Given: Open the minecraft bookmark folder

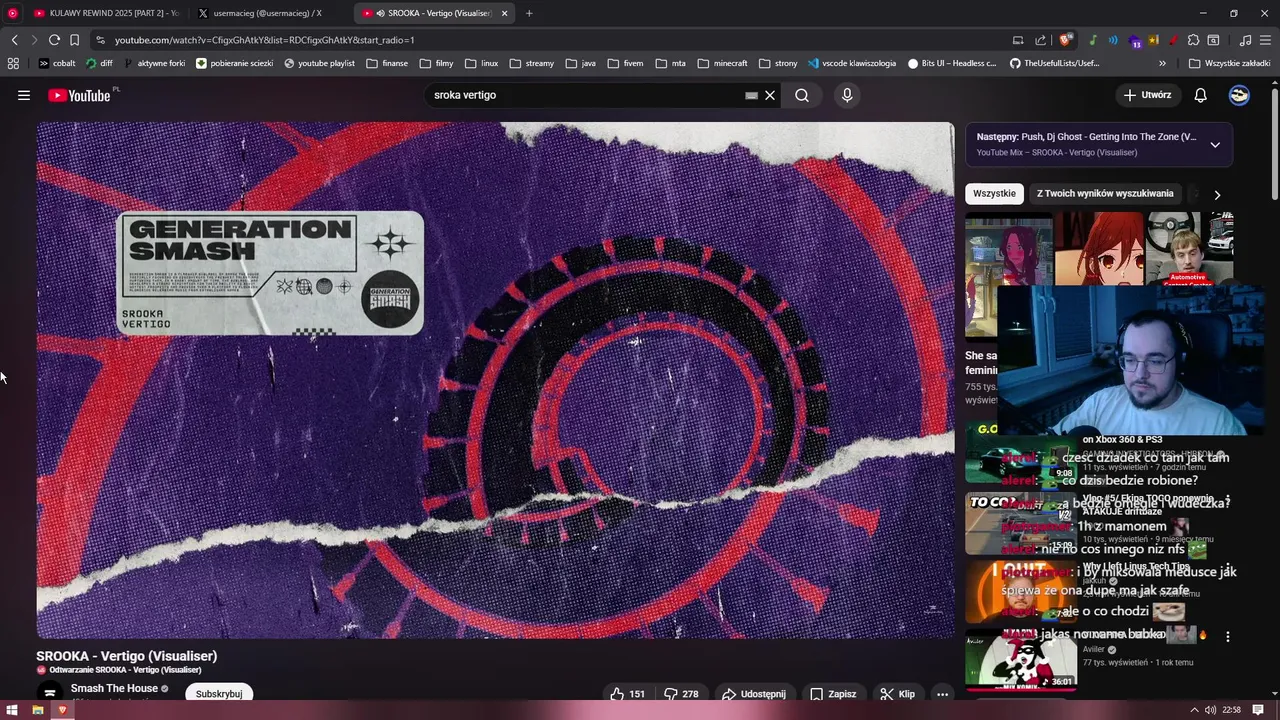Looking at the screenshot, I should pos(722,63).
